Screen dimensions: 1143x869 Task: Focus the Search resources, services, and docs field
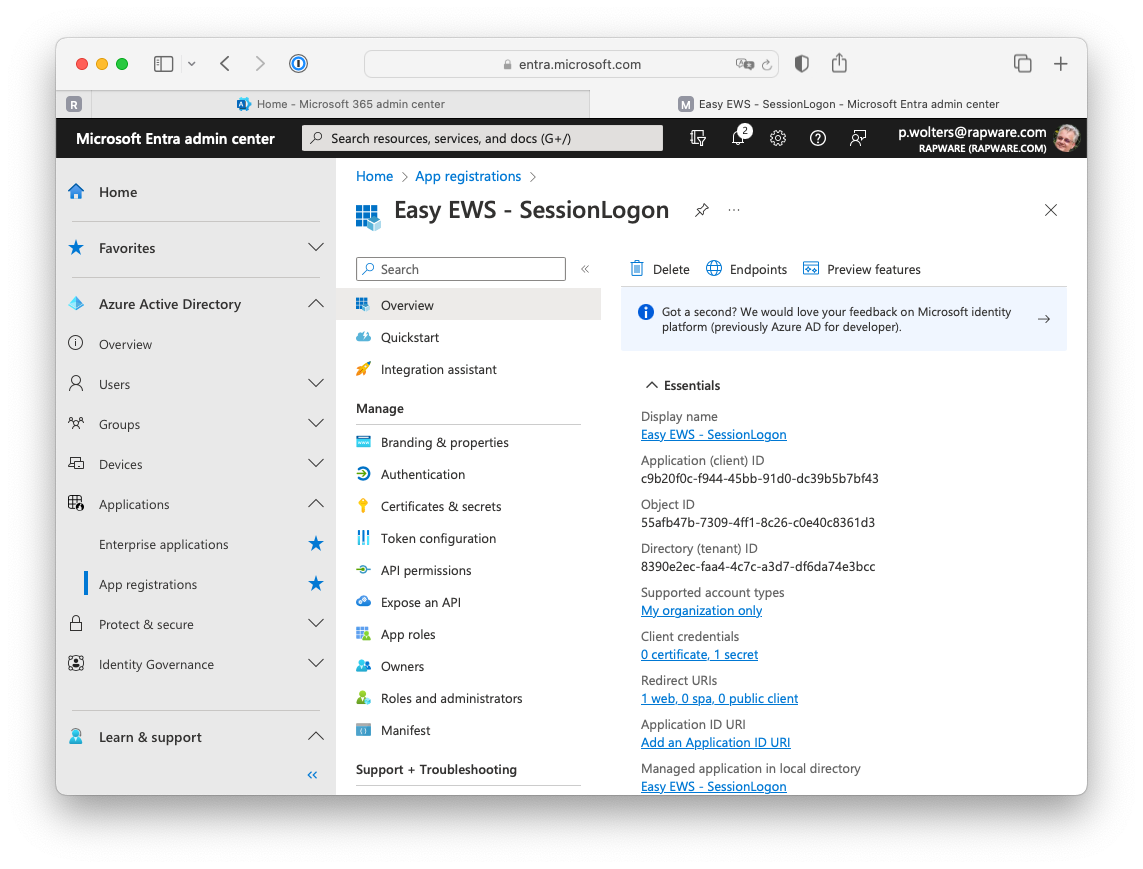click(483, 138)
